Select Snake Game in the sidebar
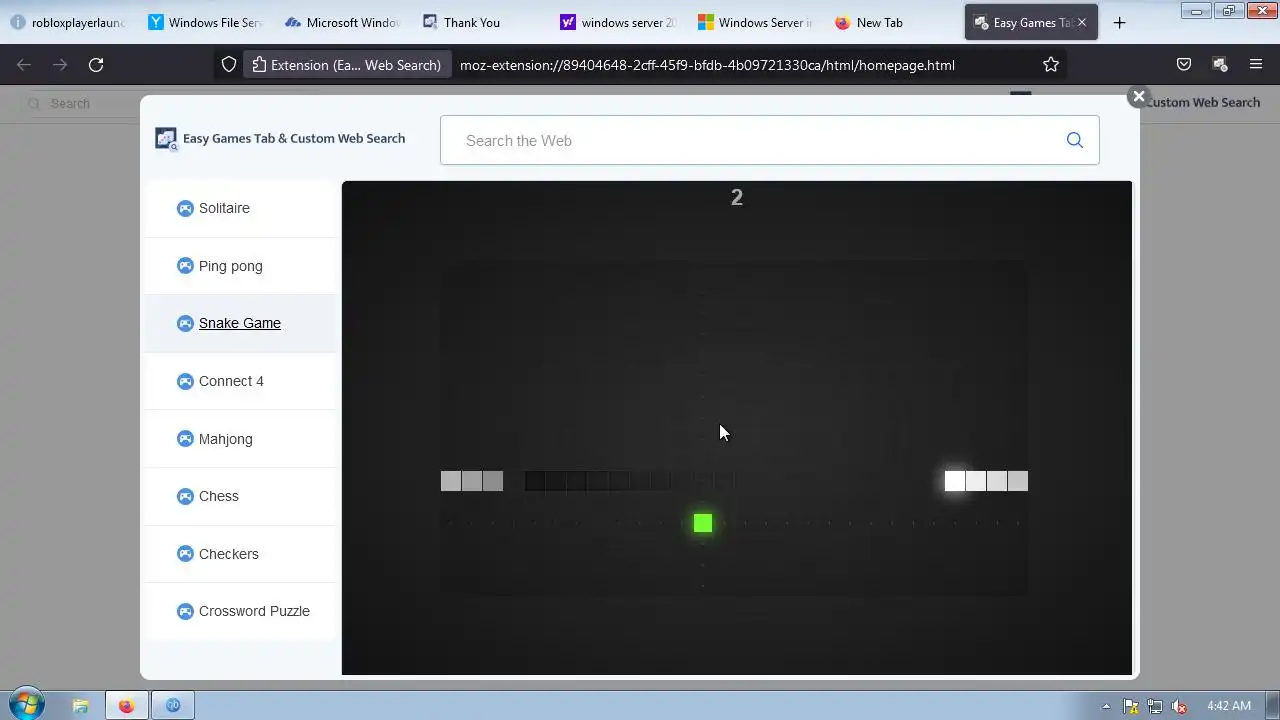Viewport: 1280px width, 720px height. pos(240,323)
